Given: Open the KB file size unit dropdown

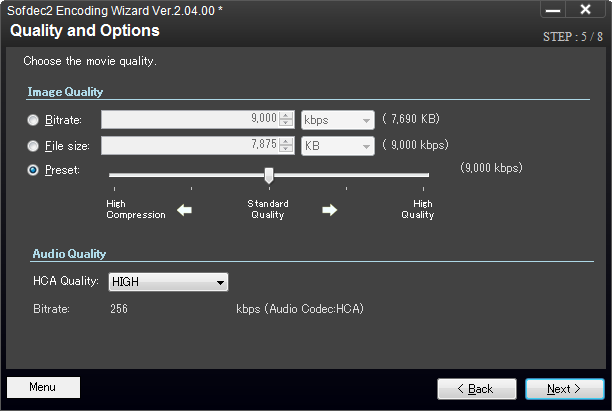Looking at the screenshot, I should [337, 146].
